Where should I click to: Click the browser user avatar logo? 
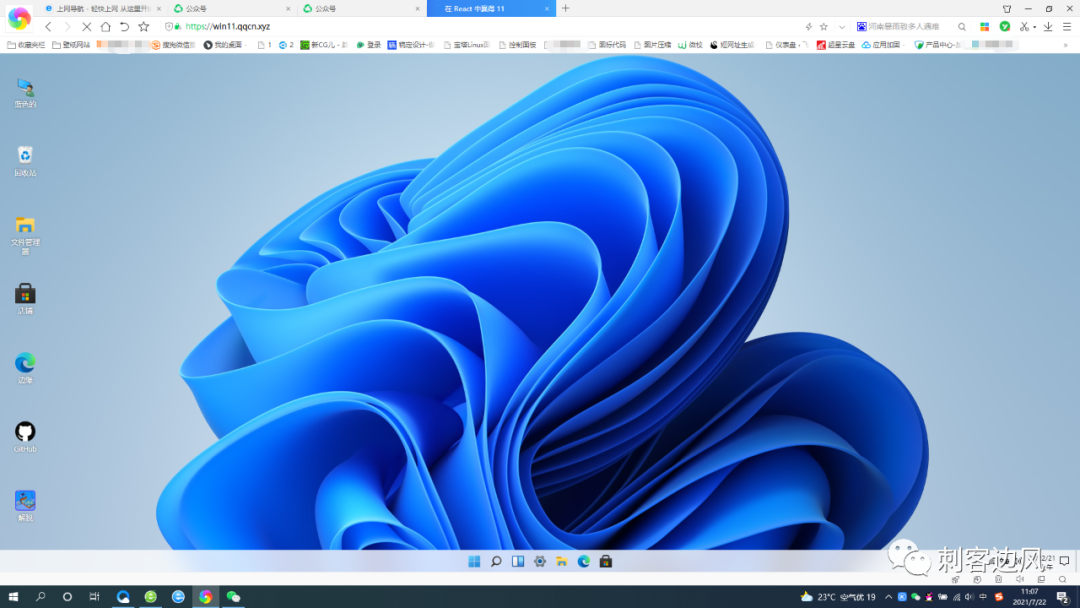point(19,18)
